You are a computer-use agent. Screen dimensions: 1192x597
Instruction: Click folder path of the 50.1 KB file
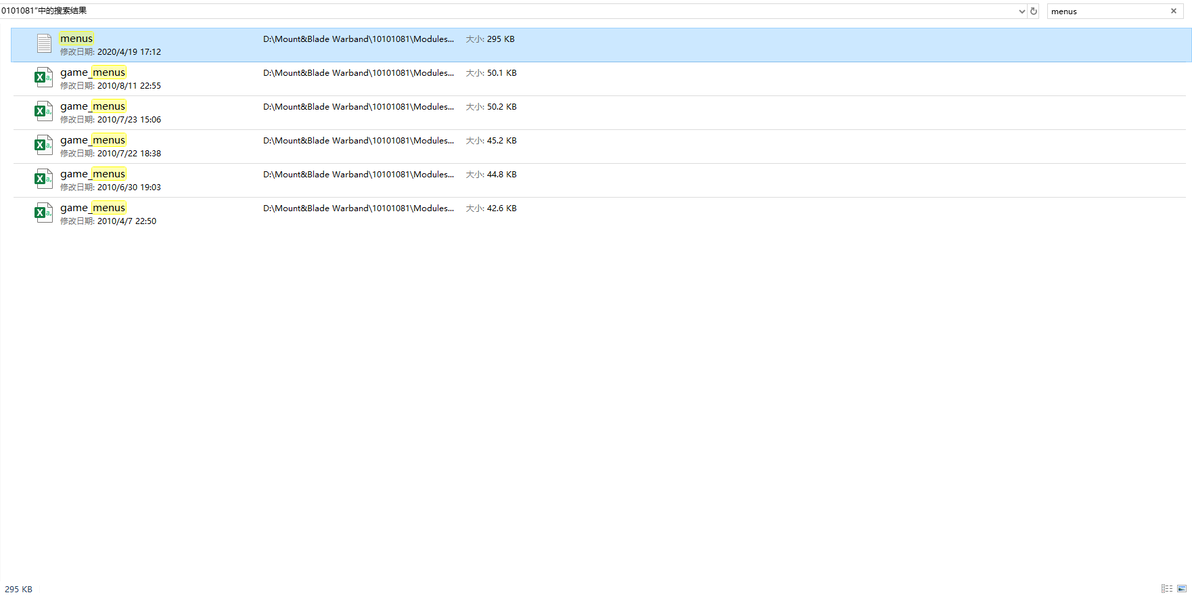[359, 73]
